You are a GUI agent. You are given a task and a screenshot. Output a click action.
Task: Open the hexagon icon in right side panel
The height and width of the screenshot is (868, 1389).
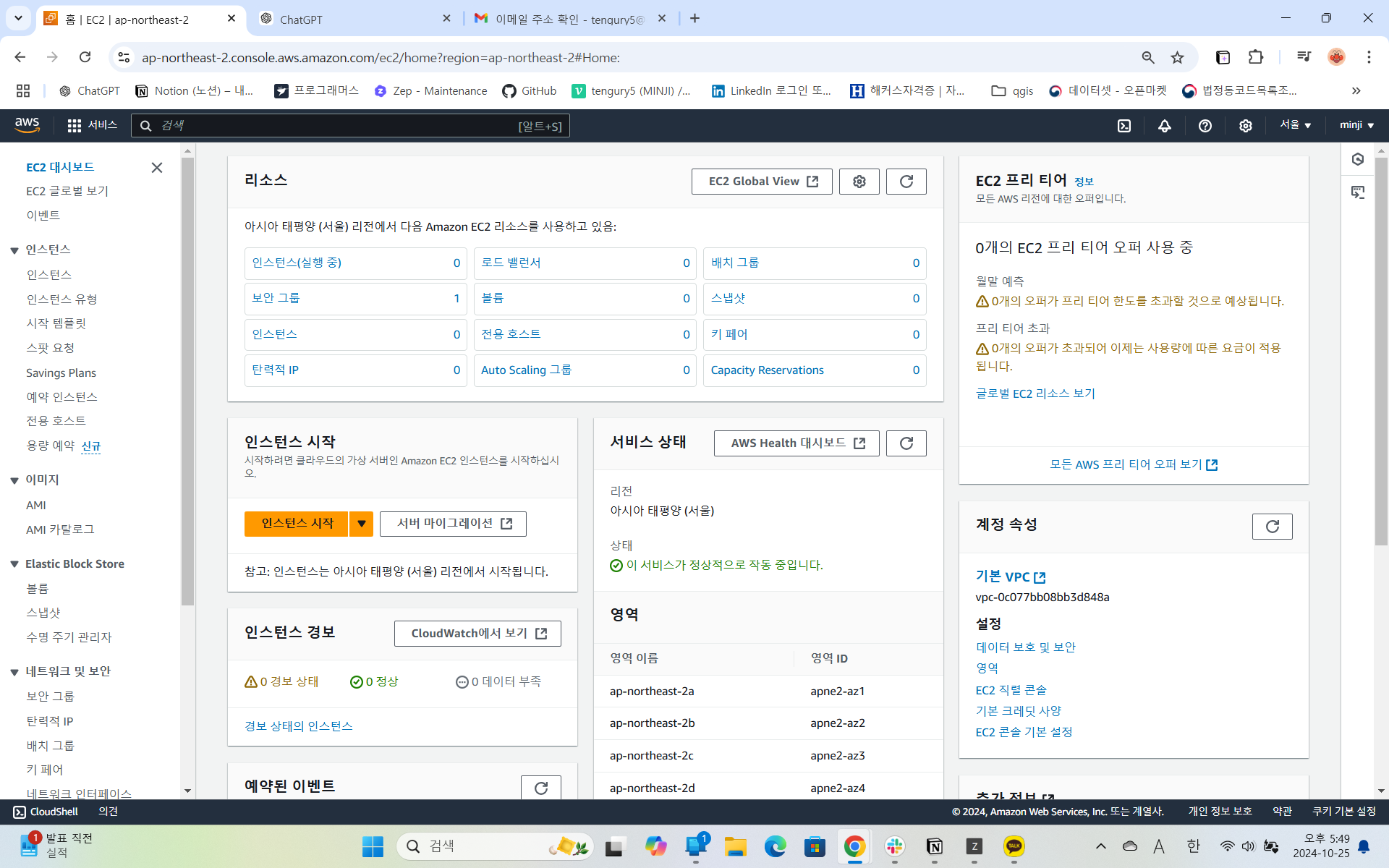(1358, 159)
